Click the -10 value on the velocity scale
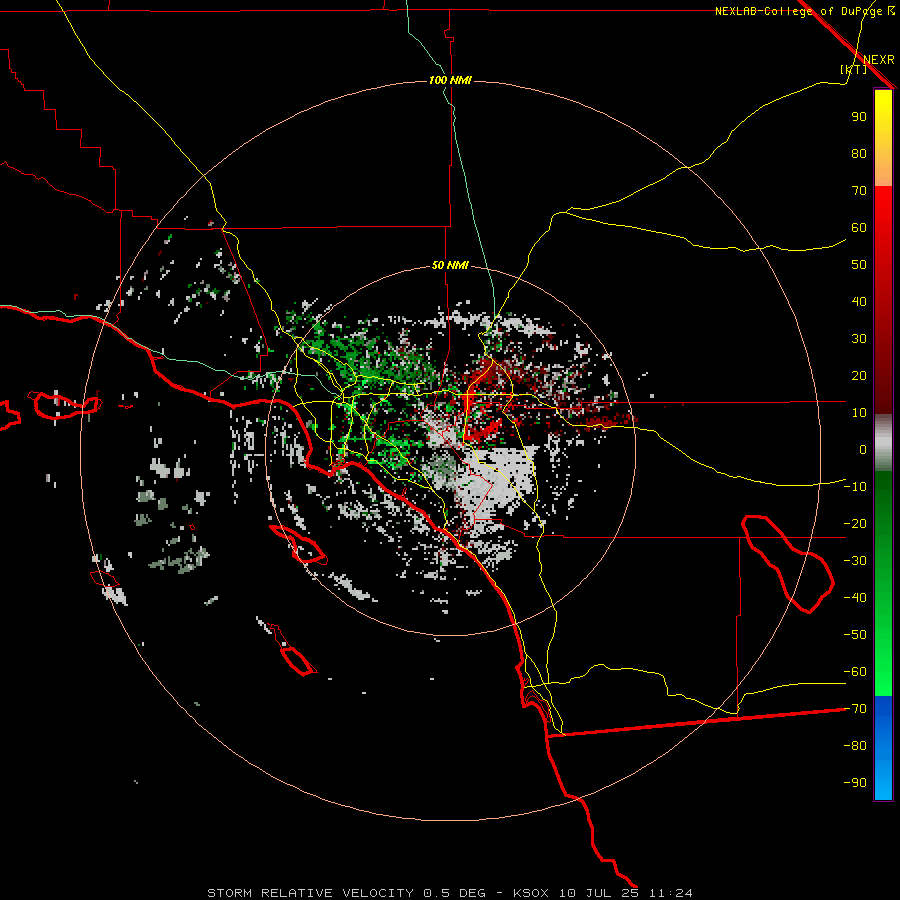 pyautogui.click(x=855, y=487)
